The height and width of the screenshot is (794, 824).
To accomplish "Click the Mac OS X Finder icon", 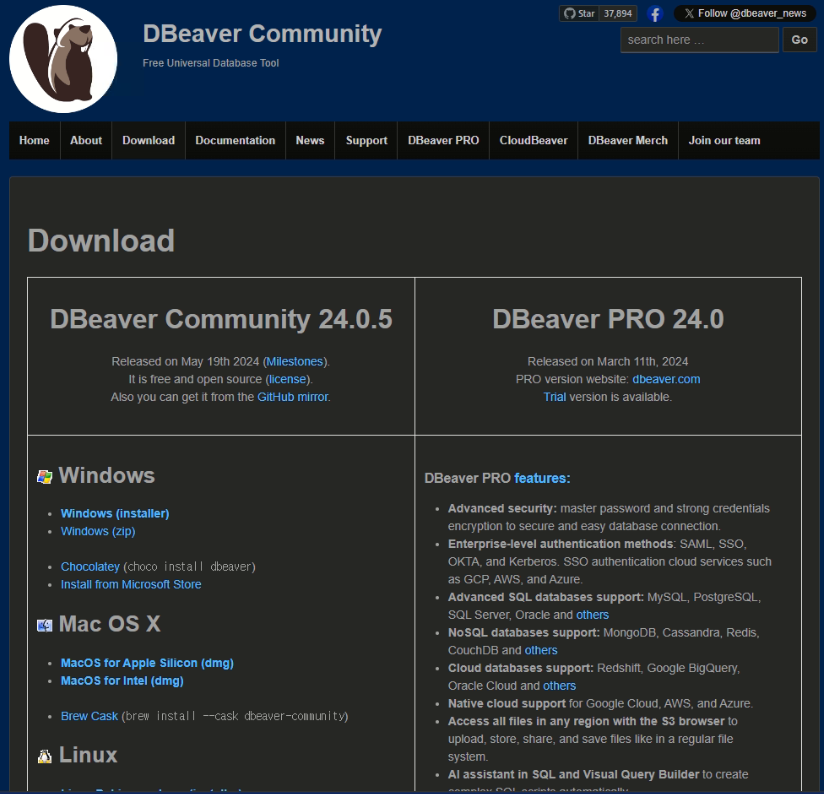I will coord(45,625).
